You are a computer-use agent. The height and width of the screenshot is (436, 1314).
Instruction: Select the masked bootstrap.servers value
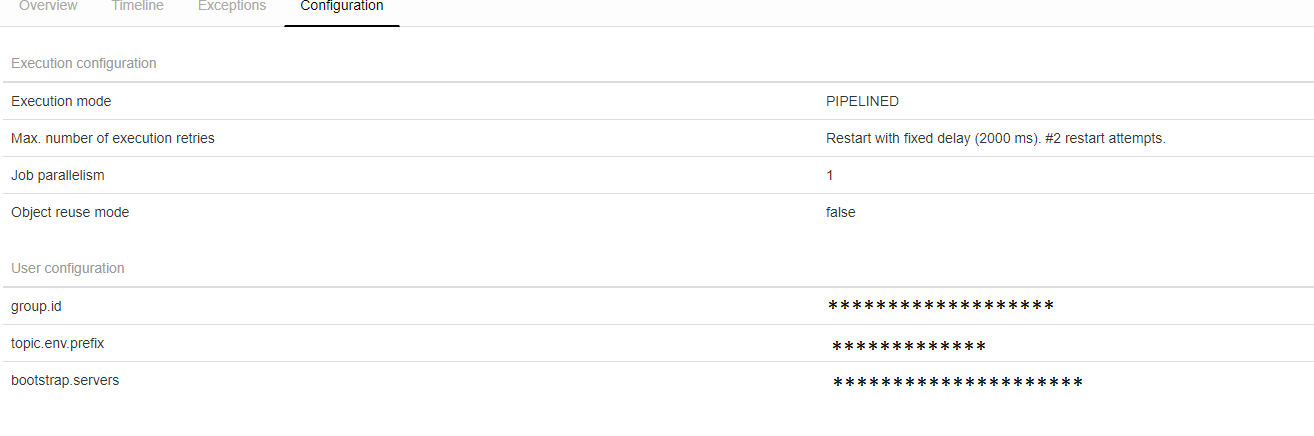tap(958, 383)
